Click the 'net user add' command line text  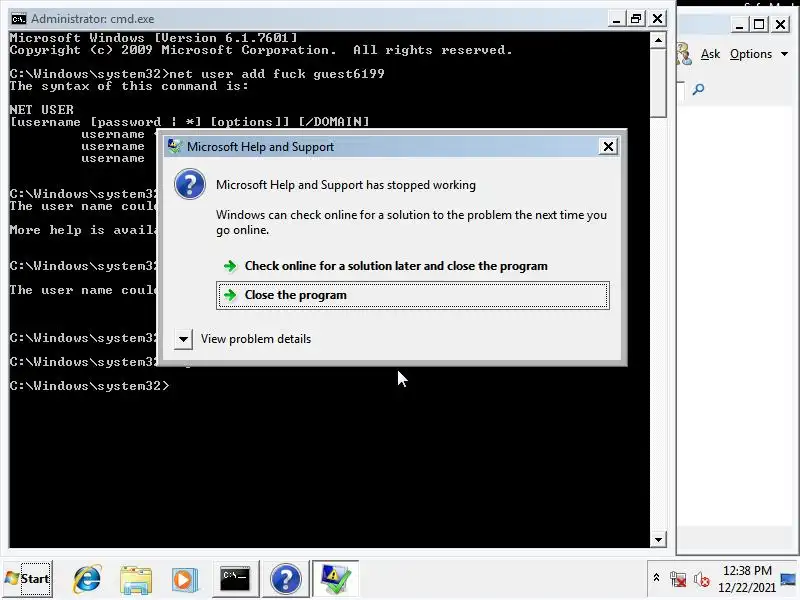pyautogui.click(x=276, y=74)
